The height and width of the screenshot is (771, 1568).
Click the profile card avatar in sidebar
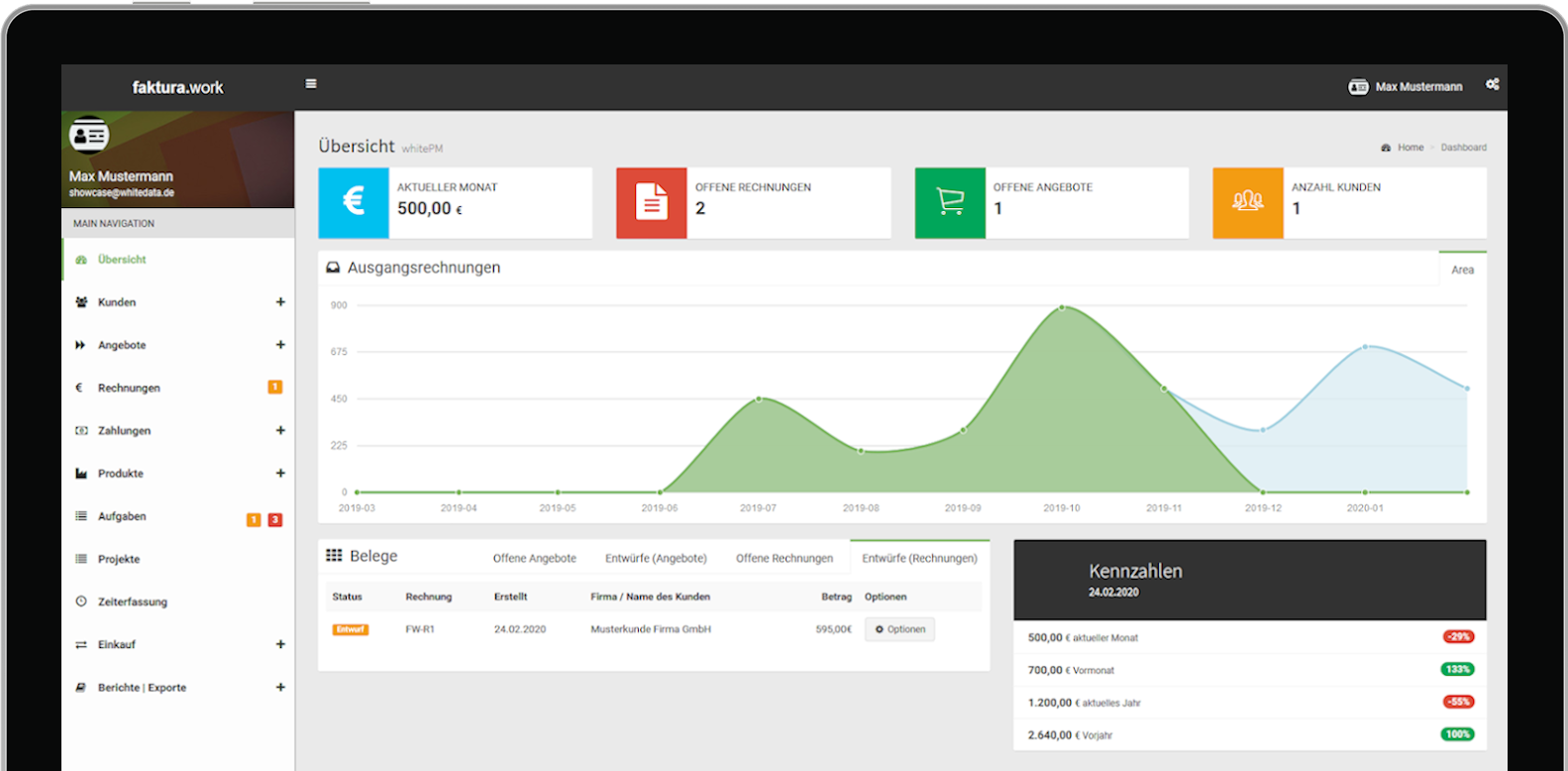89,135
